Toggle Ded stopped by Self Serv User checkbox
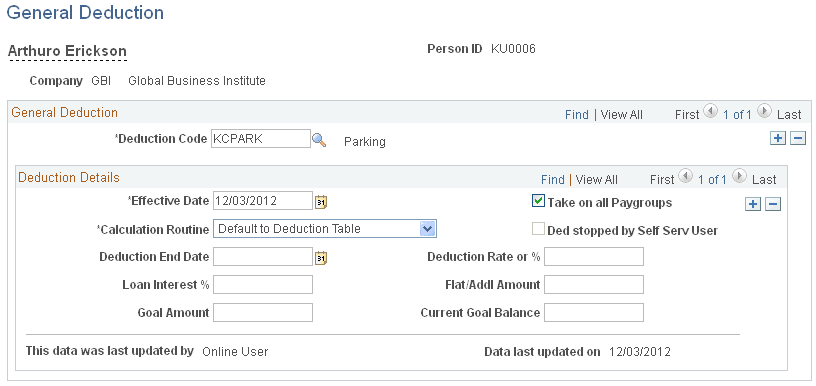Screen dimensions: 816x386 tap(538, 229)
